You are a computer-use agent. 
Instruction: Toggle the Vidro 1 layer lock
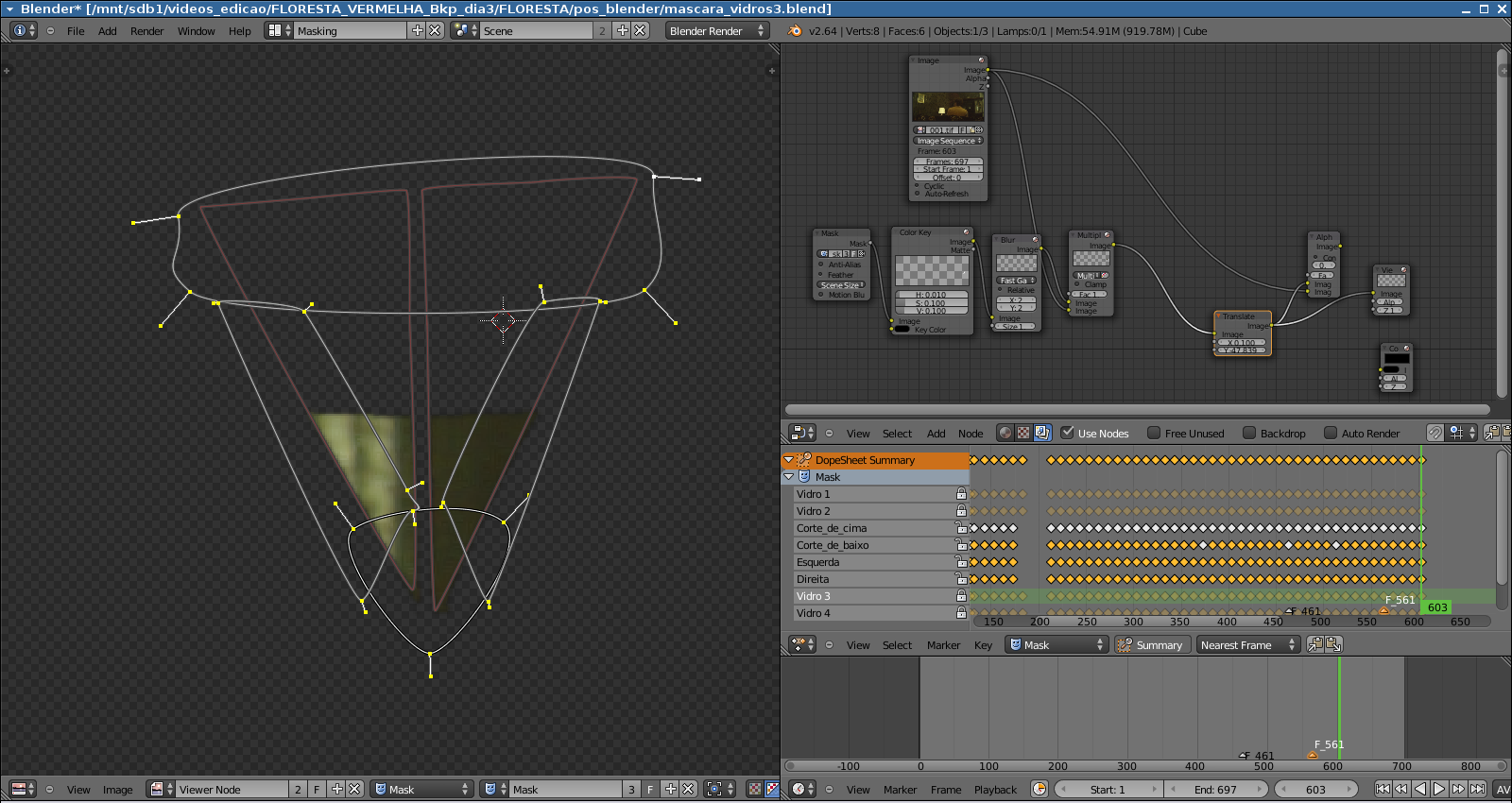pyautogui.click(x=961, y=494)
